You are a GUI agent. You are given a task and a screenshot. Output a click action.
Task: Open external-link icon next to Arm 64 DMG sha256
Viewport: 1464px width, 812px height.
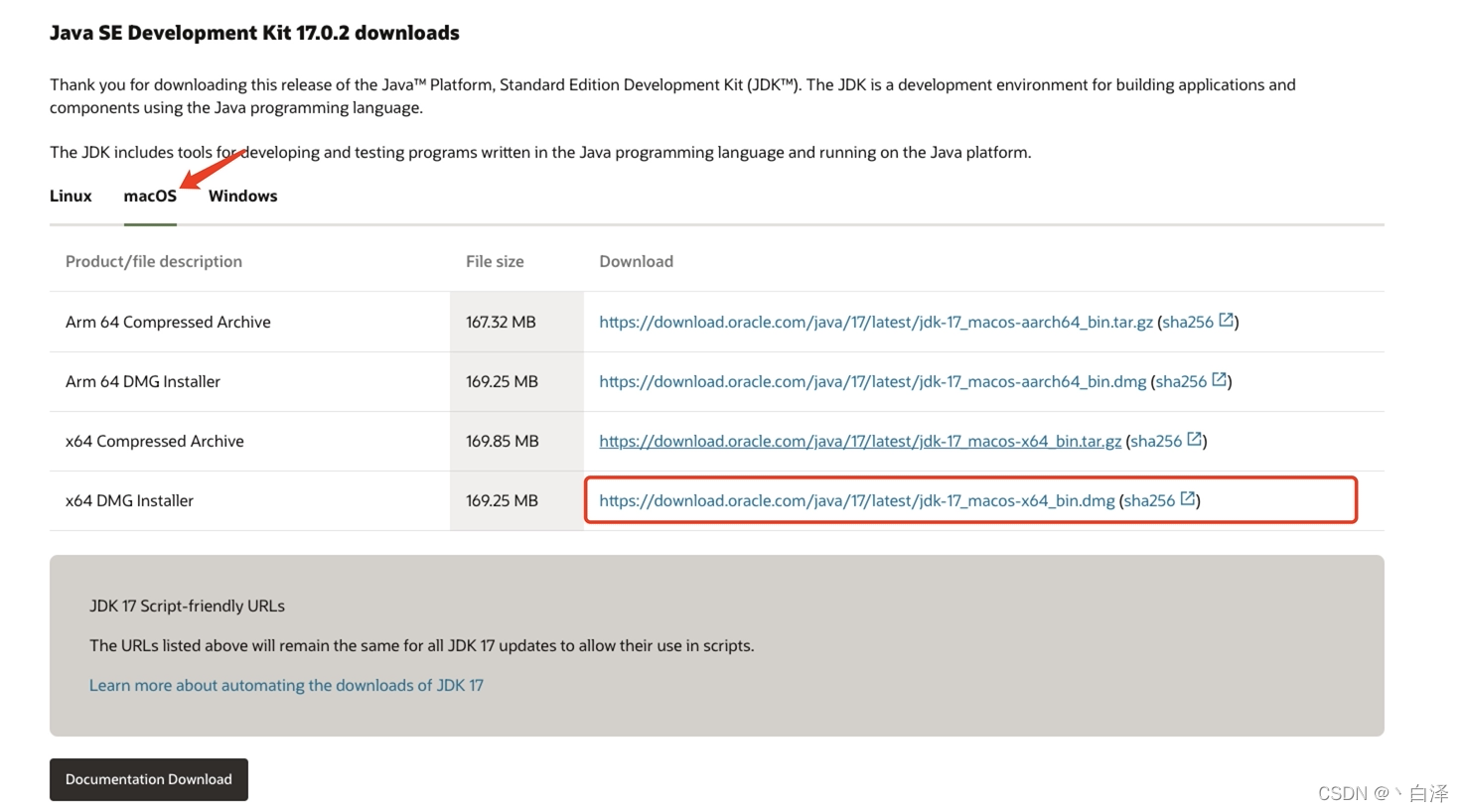1219,380
